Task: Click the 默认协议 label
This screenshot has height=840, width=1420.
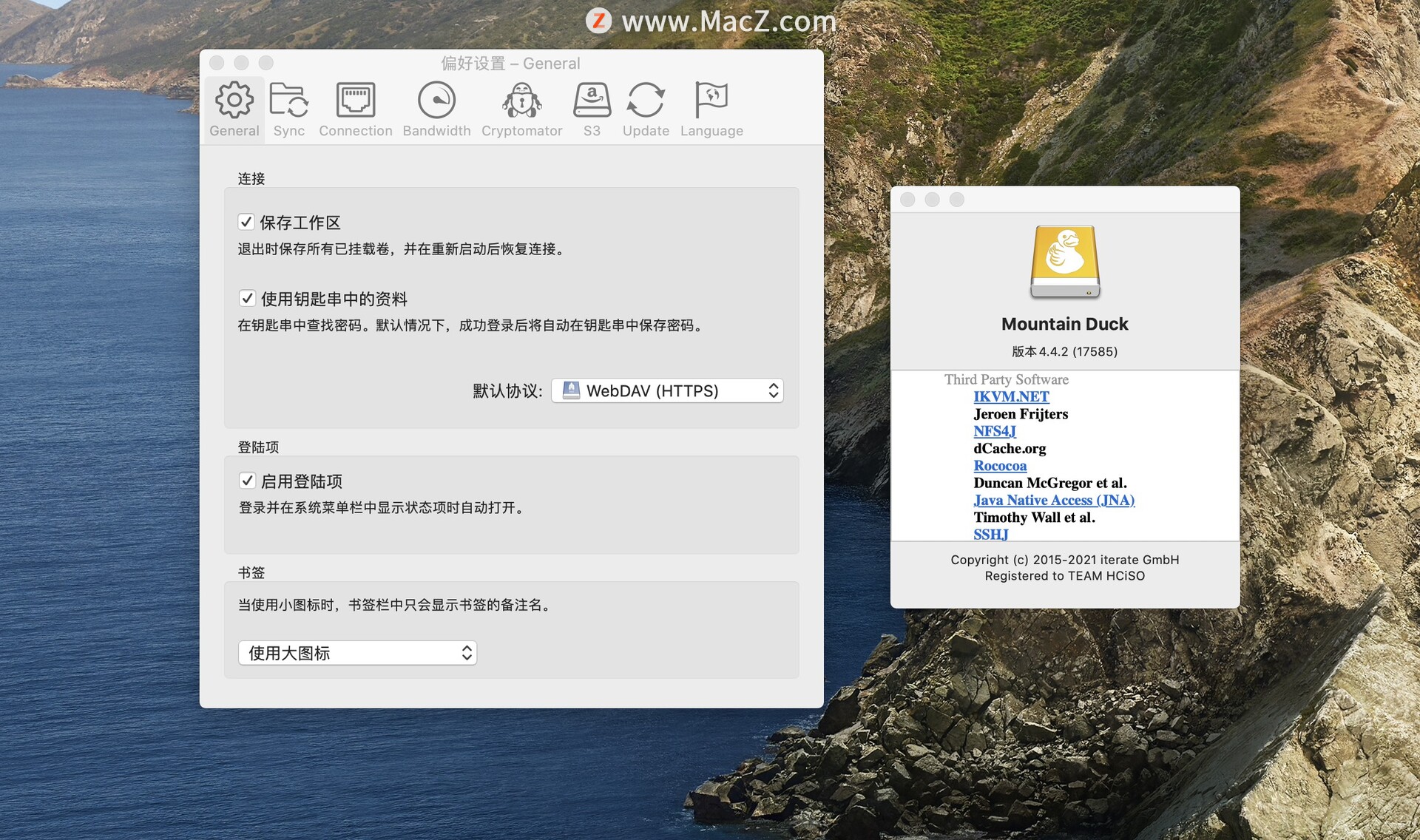Action: (x=507, y=390)
